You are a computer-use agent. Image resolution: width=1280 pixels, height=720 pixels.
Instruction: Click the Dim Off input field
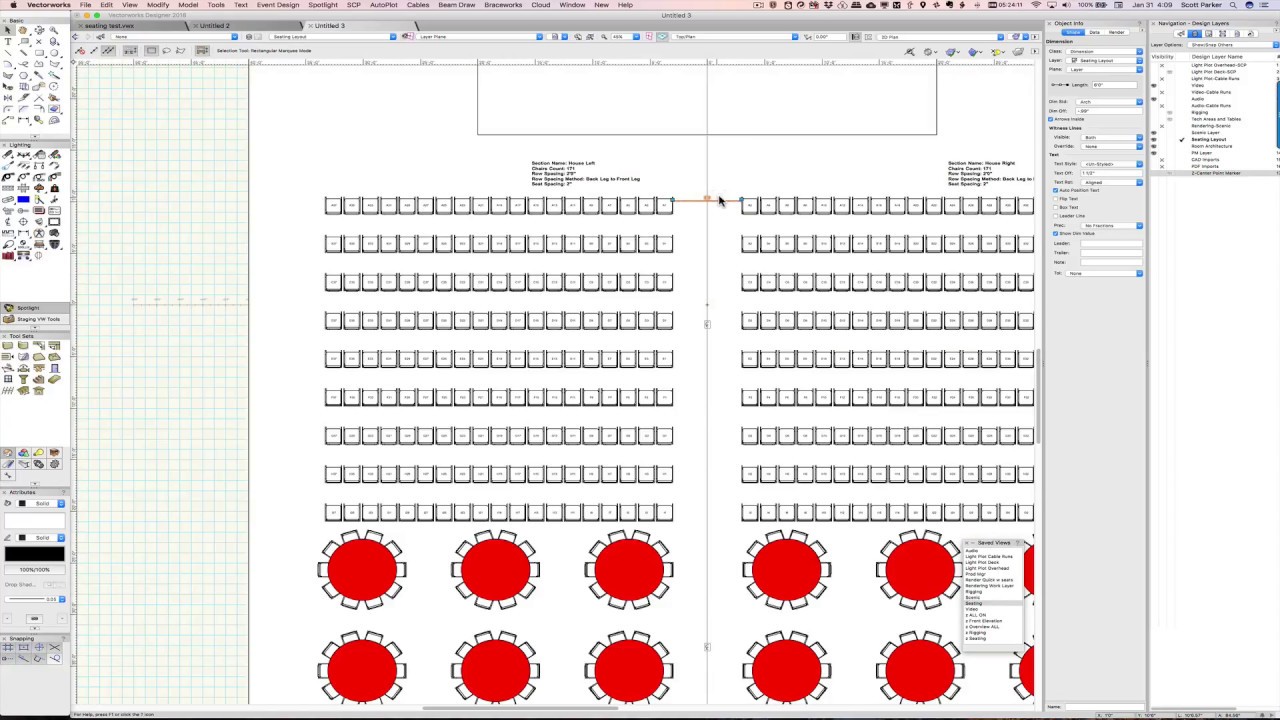pyautogui.click(x=1109, y=111)
